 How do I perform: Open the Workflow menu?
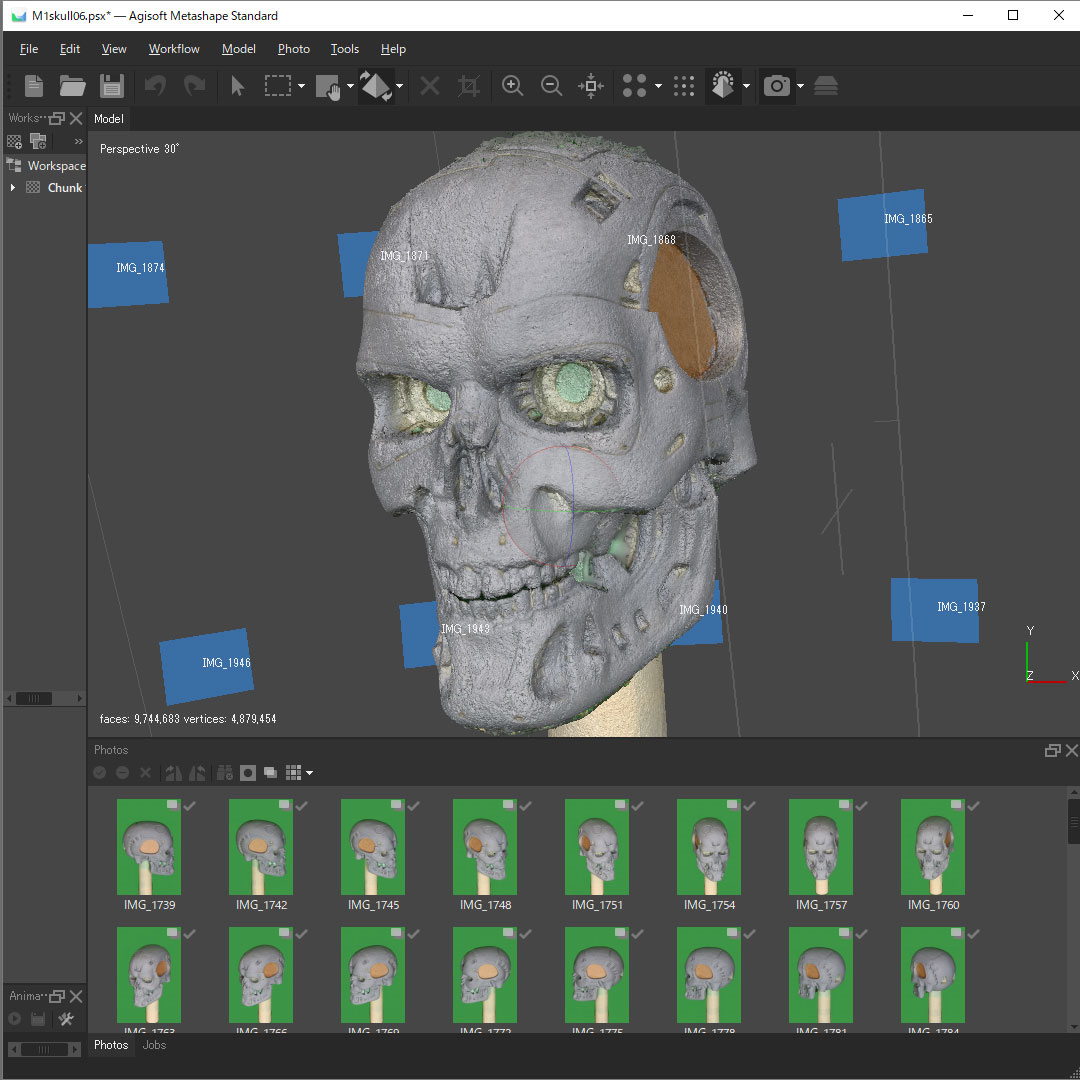(174, 49)
